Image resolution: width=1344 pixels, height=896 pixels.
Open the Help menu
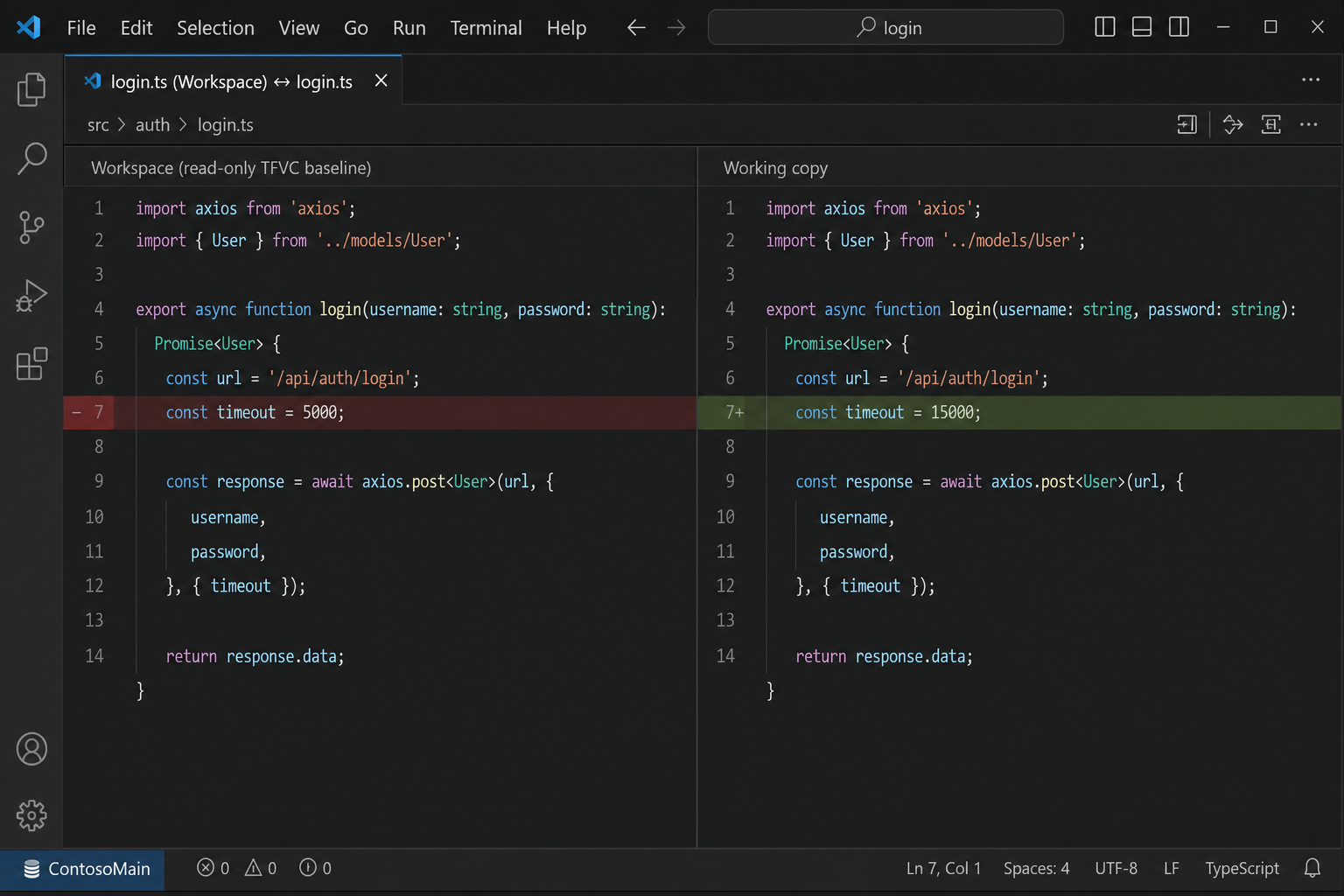pos(566,28)
